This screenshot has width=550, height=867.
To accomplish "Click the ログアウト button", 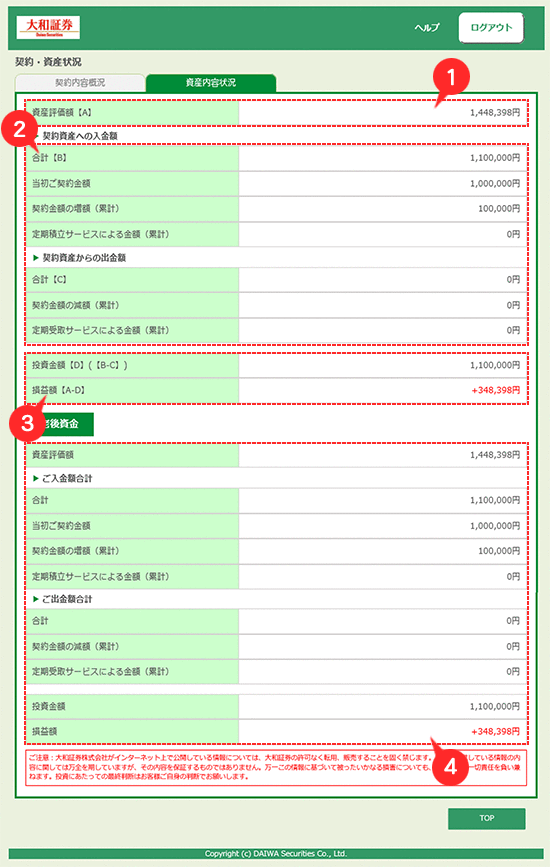I will click(491, 27).
